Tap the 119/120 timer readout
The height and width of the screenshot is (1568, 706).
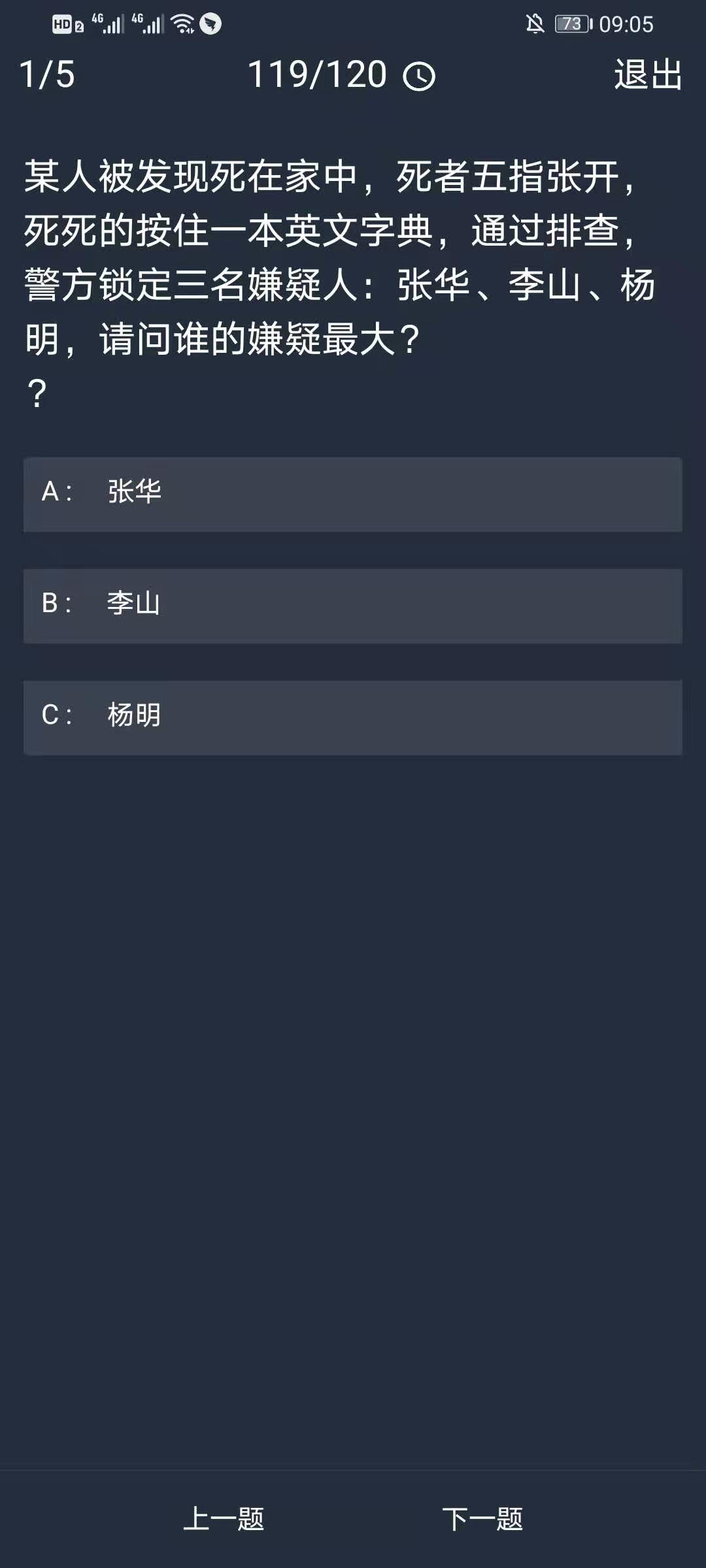pyautogui.click(x=318, y=74)
